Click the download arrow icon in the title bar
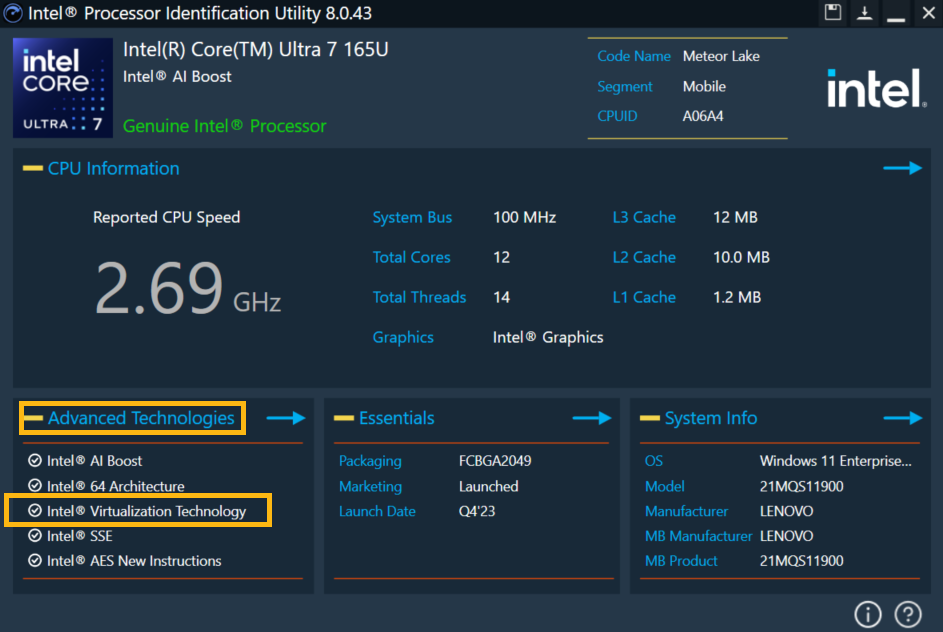 pos(863,13)
